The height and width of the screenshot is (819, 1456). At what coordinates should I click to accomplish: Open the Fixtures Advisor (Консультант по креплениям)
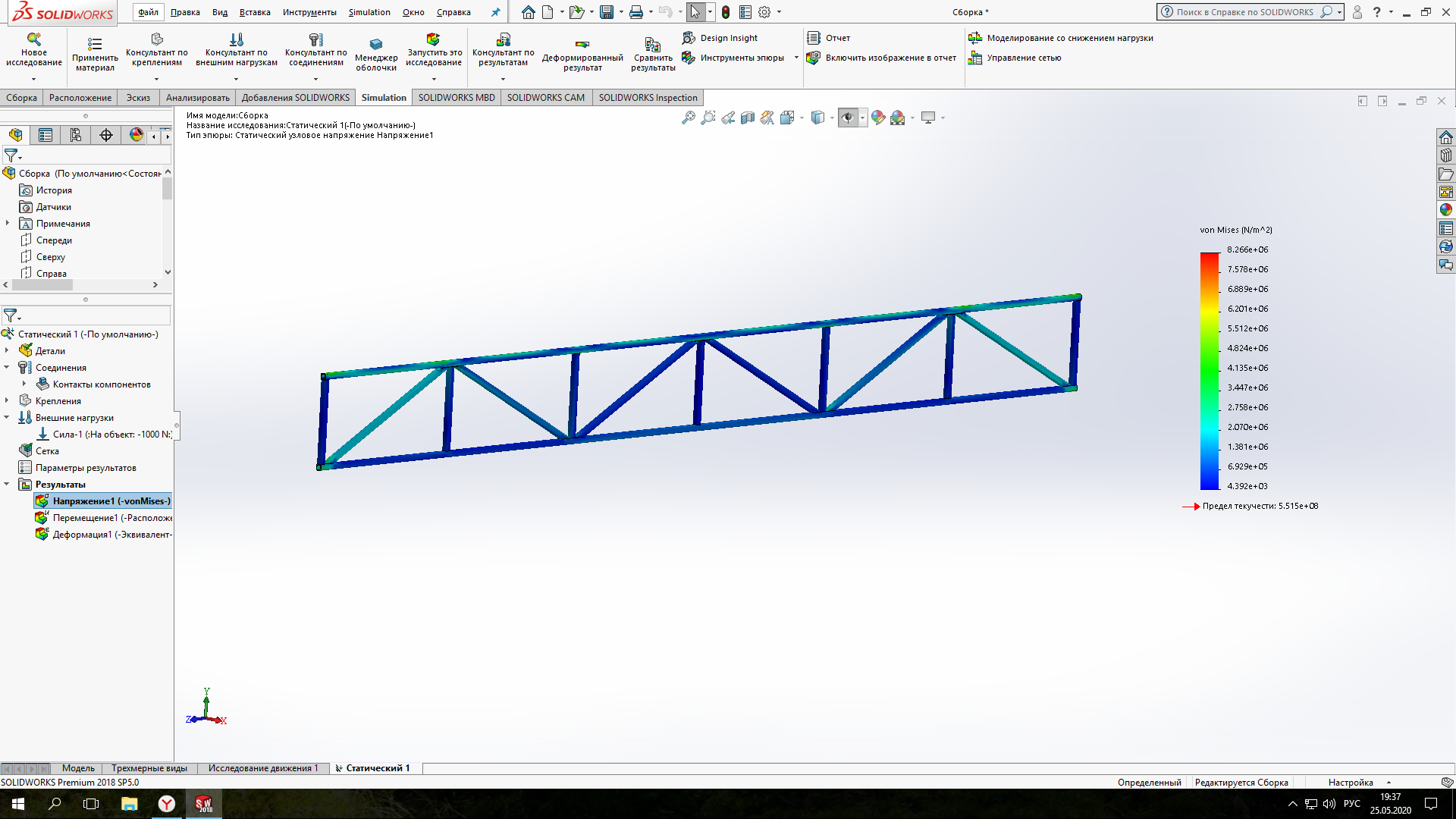click(156, 50)
